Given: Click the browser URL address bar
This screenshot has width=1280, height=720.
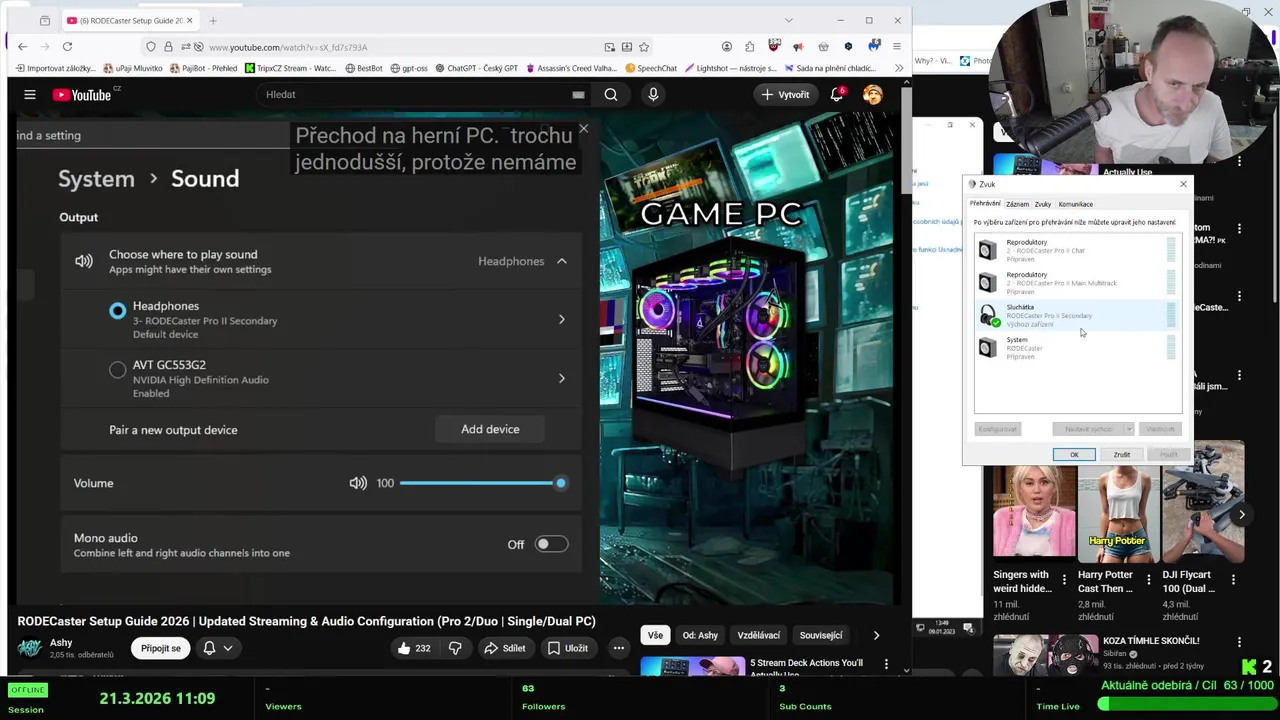Looking at the screenshot, I should tap(400, 47).
